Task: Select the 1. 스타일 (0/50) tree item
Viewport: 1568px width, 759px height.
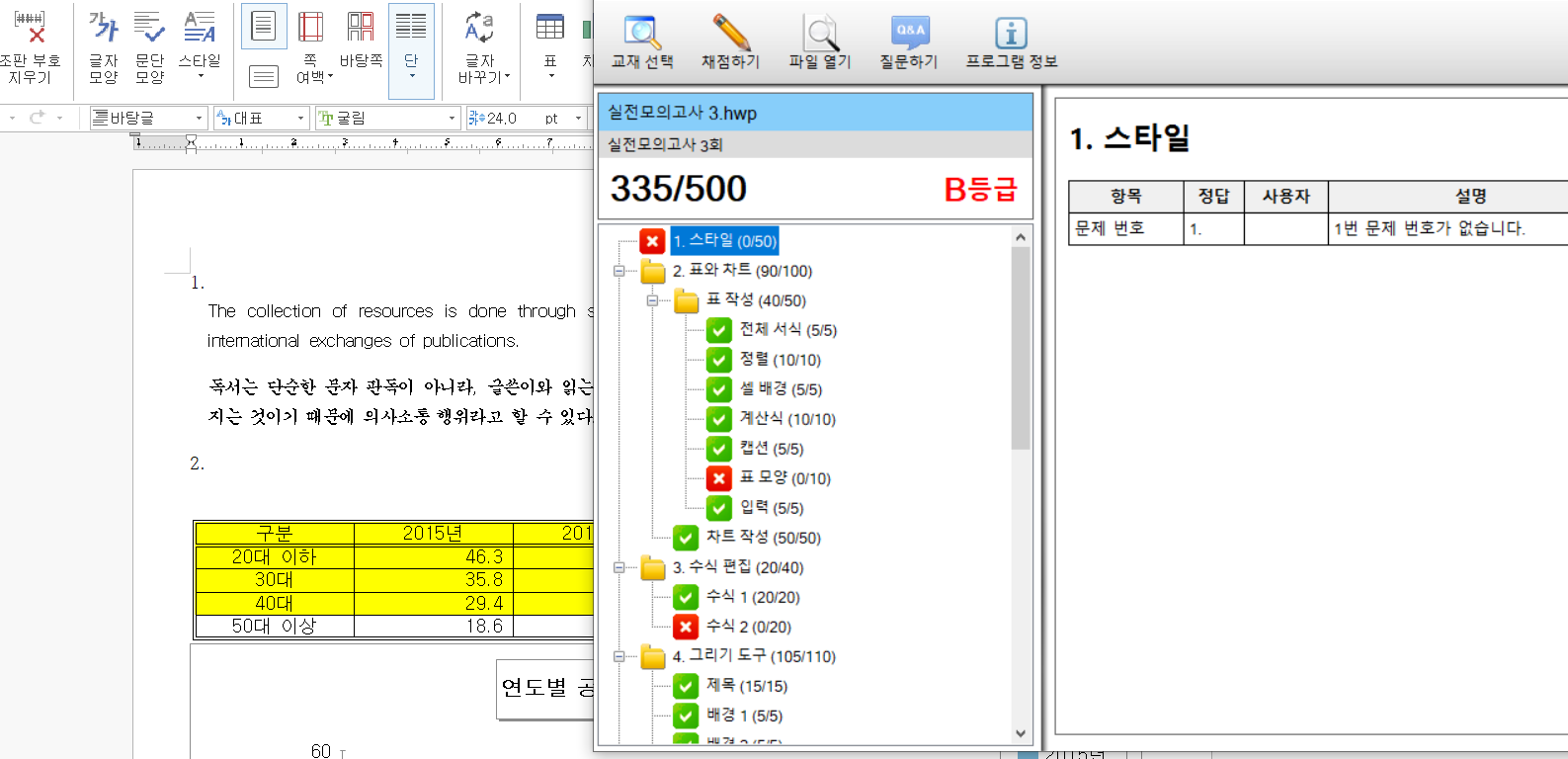Action: 724,241
